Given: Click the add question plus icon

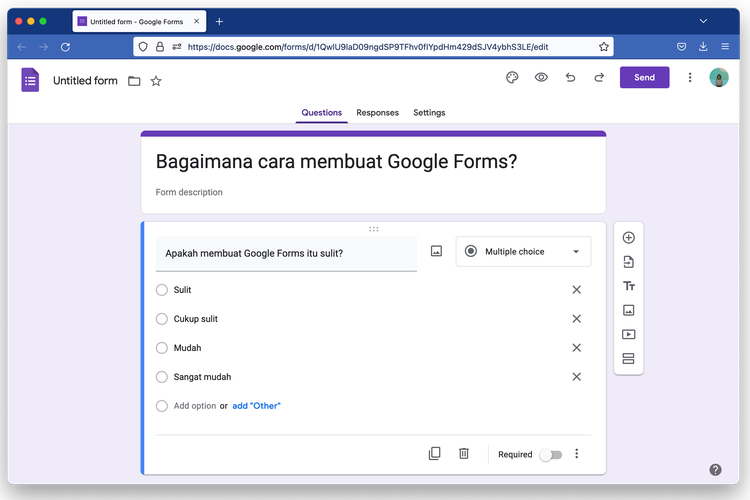Looking at the screenshot, I should 628,238.
